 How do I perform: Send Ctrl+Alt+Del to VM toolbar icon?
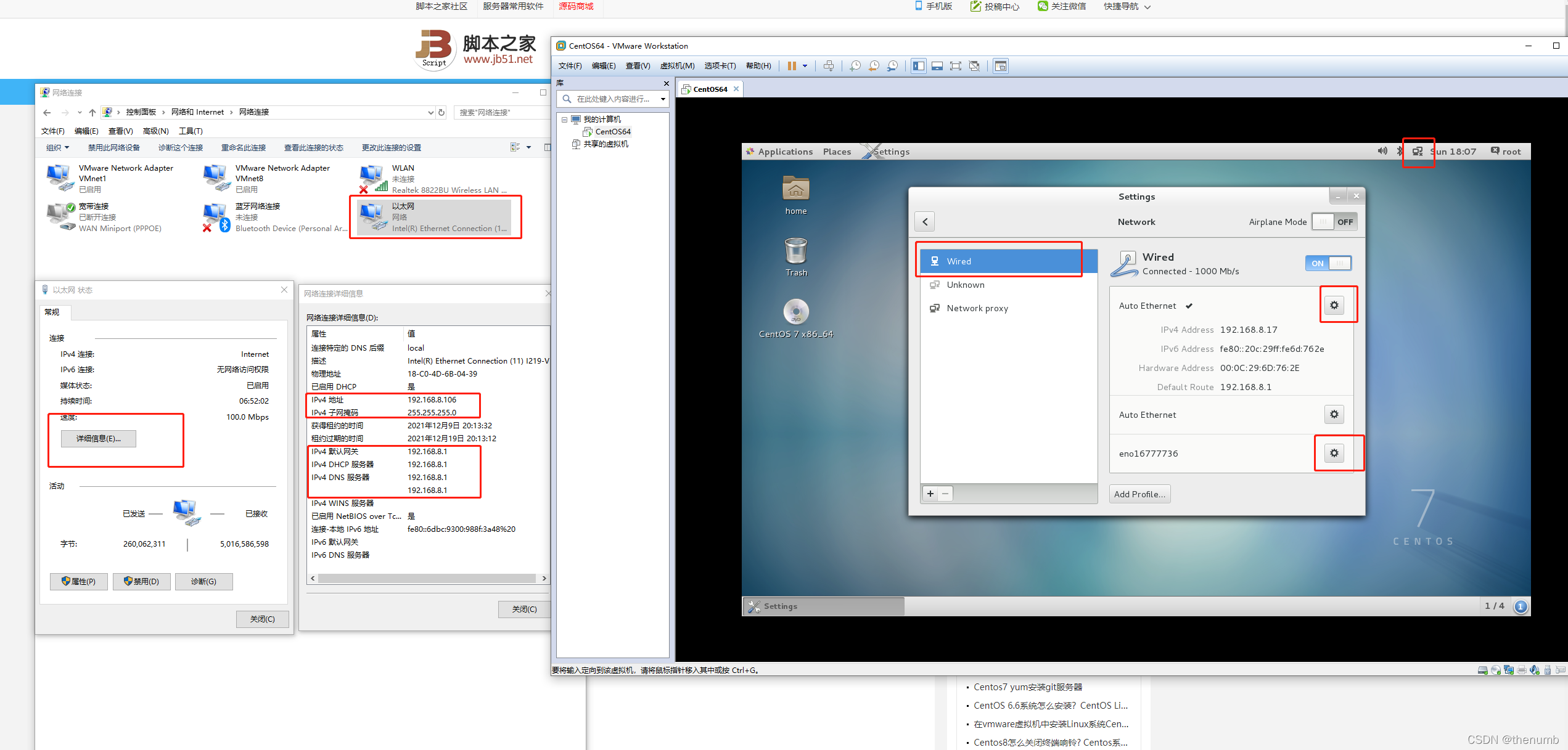829,66
